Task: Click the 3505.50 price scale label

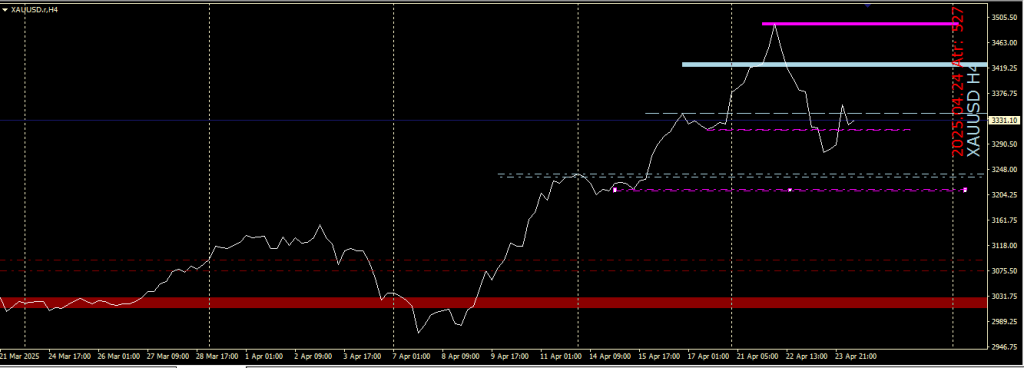Action: tap(1004, 18)
